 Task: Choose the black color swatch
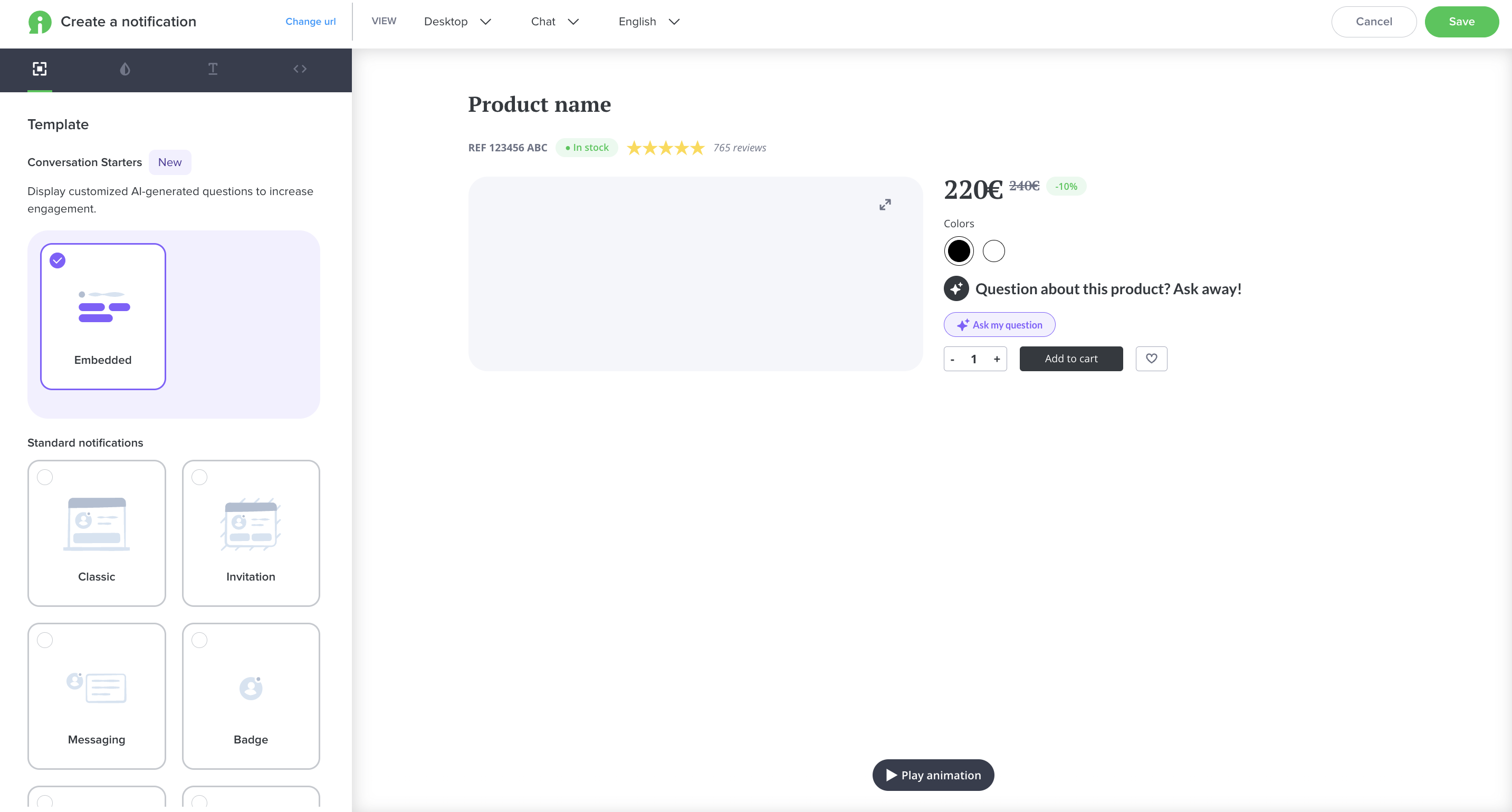(959, 251)
